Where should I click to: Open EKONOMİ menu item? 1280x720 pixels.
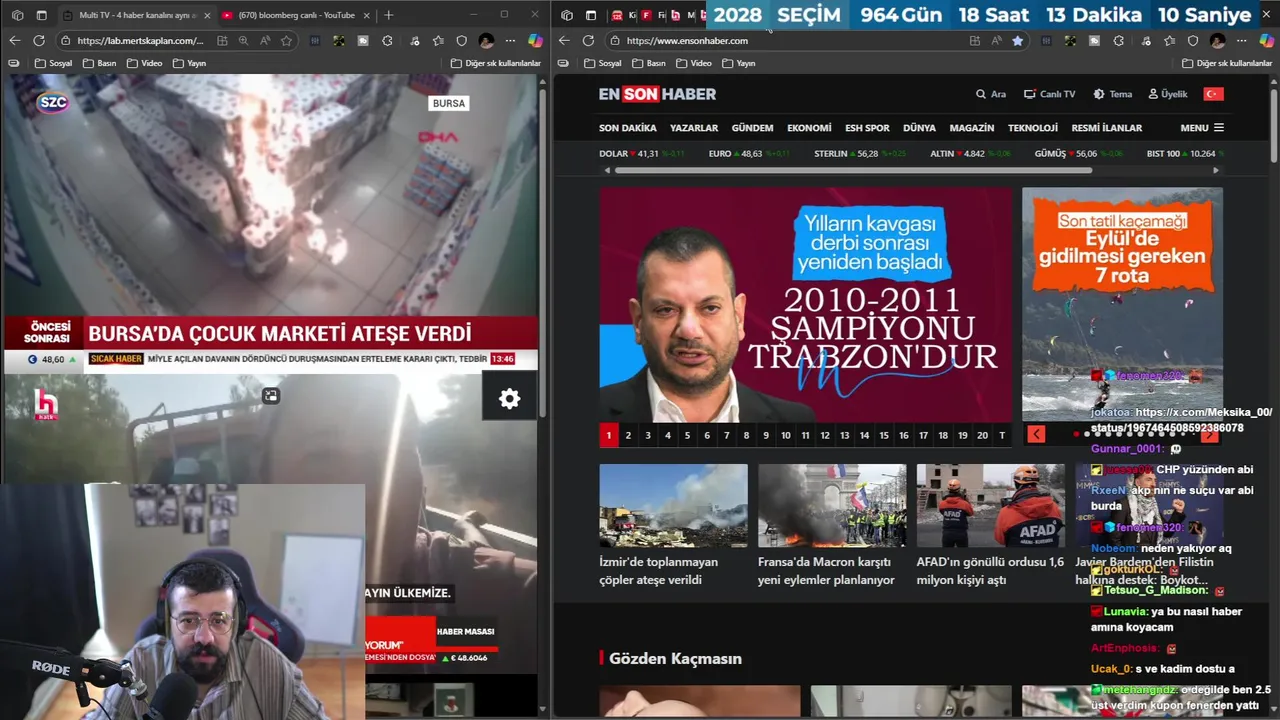[809, 128]
